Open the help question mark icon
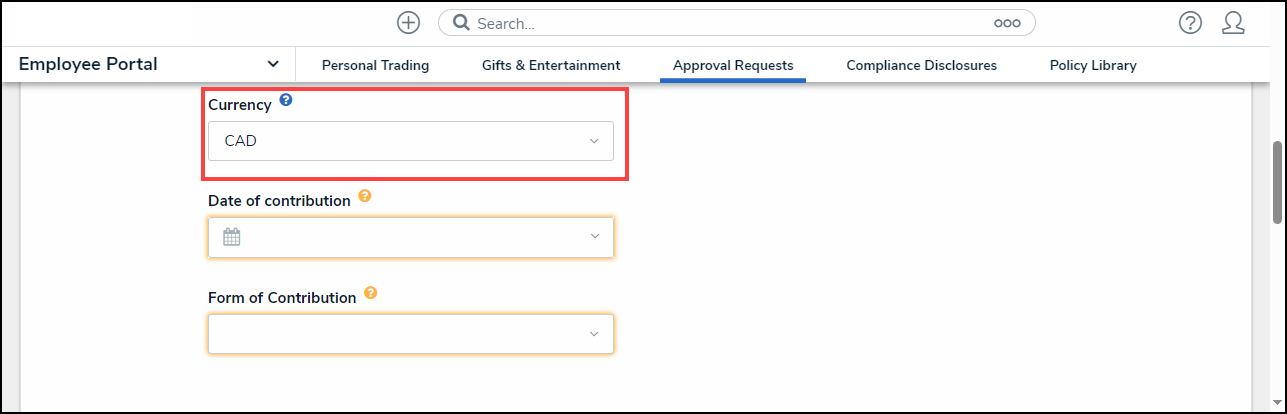The image size is (1287, 414). pos(1190,23)
